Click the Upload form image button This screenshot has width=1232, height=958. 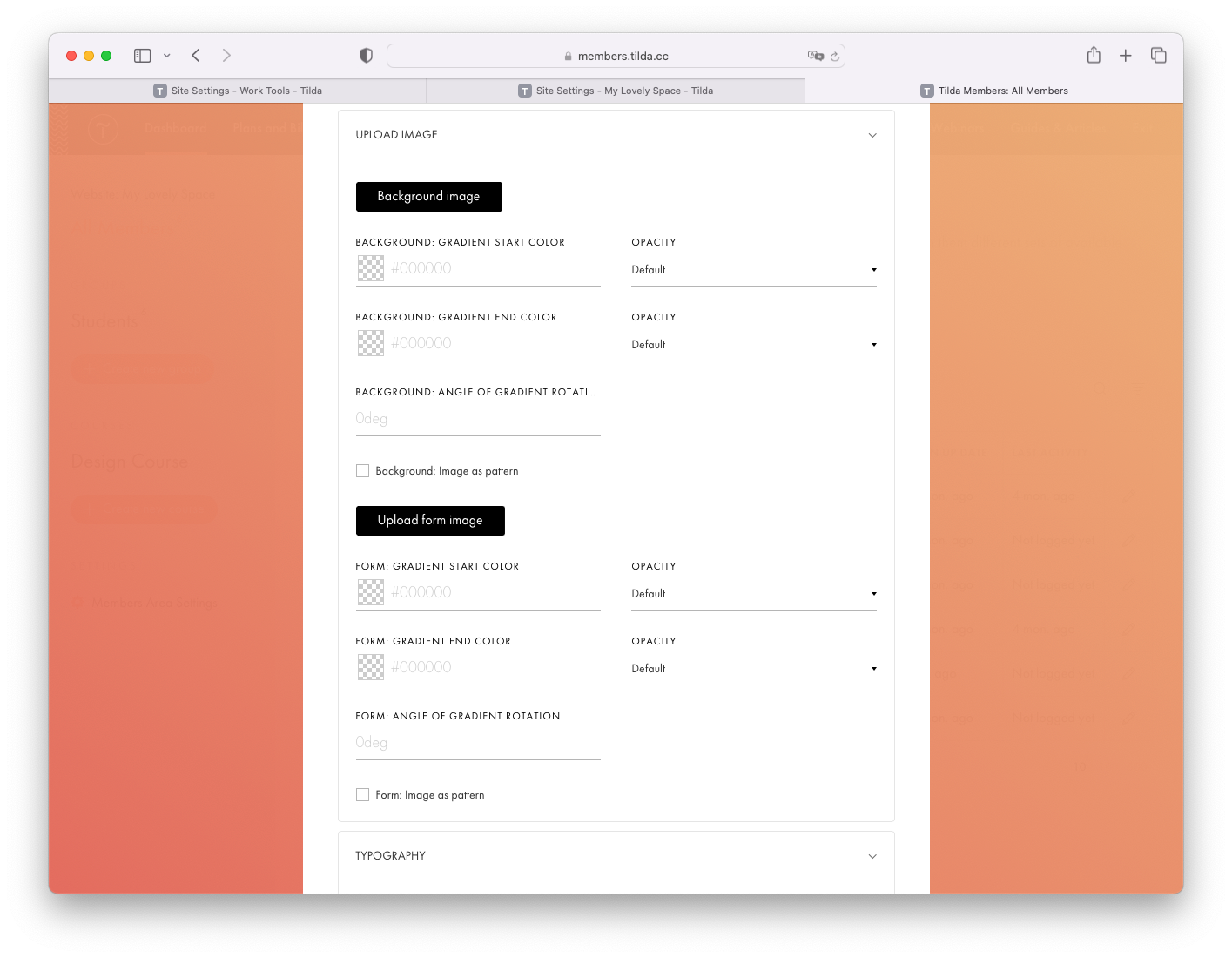tap(430, 520)
